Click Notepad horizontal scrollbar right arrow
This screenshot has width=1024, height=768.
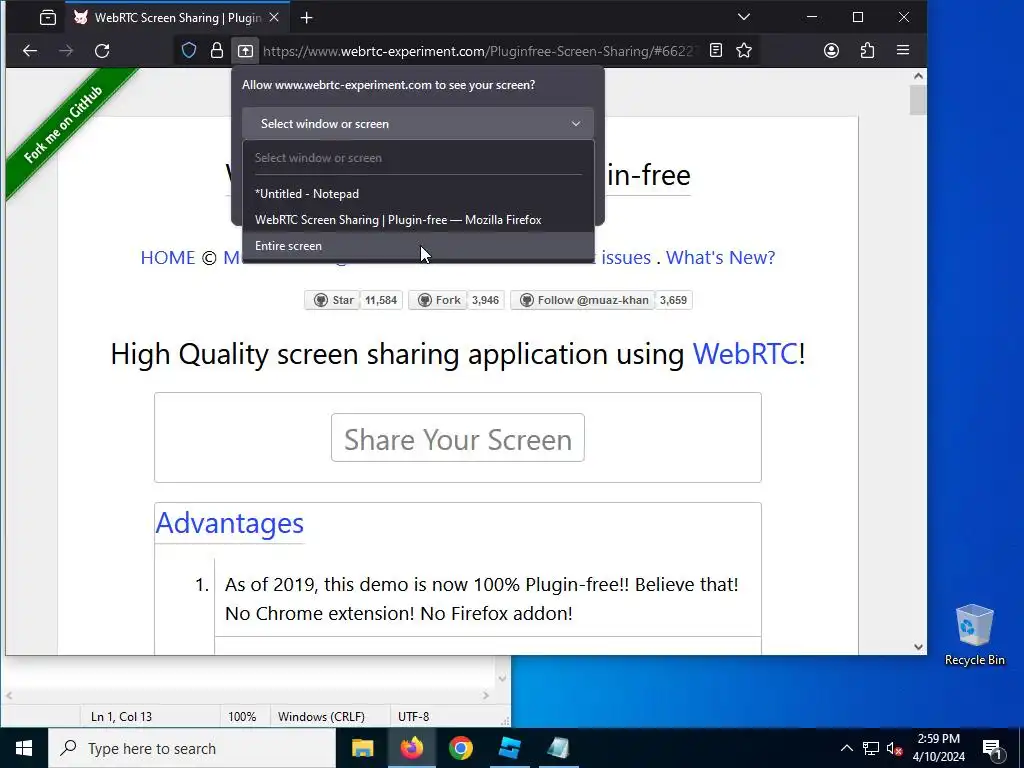click(486, 696)
